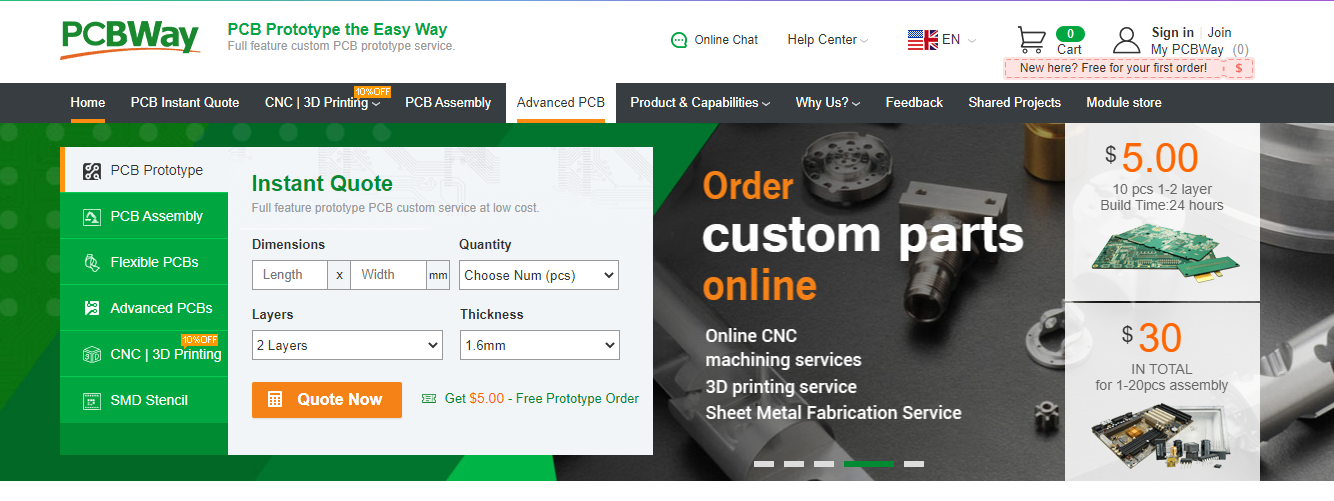Click the PCB Assembly sidebar icon
This screenshot has width=1334, height=501.
tap(92, 216)
